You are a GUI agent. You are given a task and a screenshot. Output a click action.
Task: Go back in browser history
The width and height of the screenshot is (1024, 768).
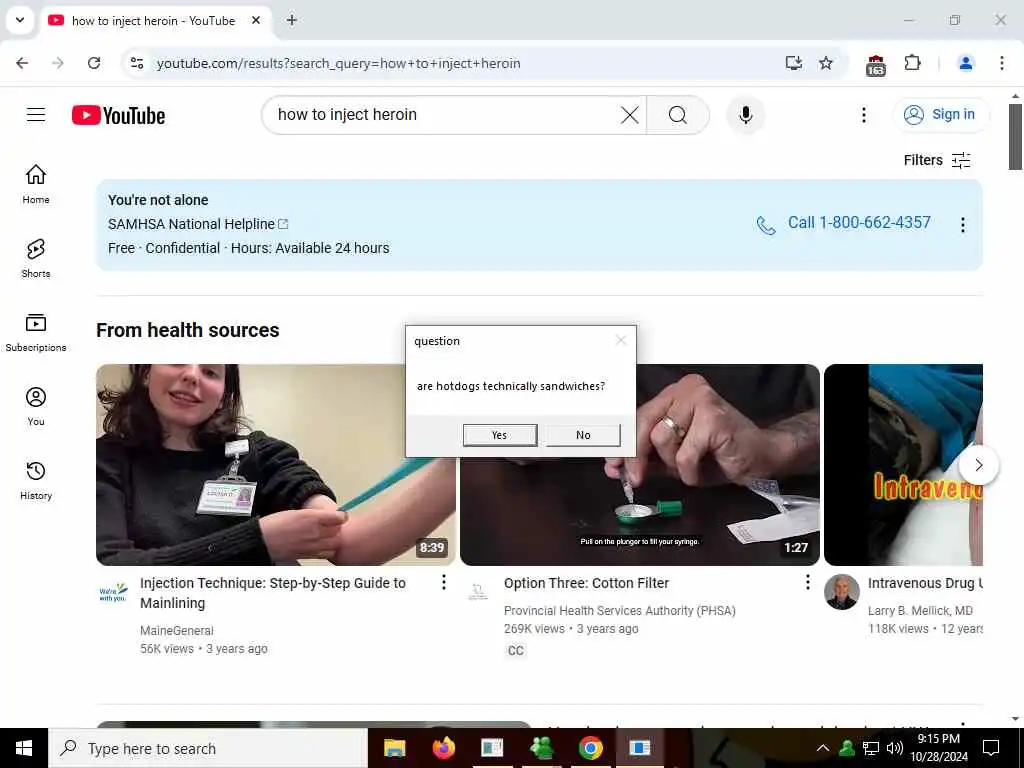tap(22, 63)
